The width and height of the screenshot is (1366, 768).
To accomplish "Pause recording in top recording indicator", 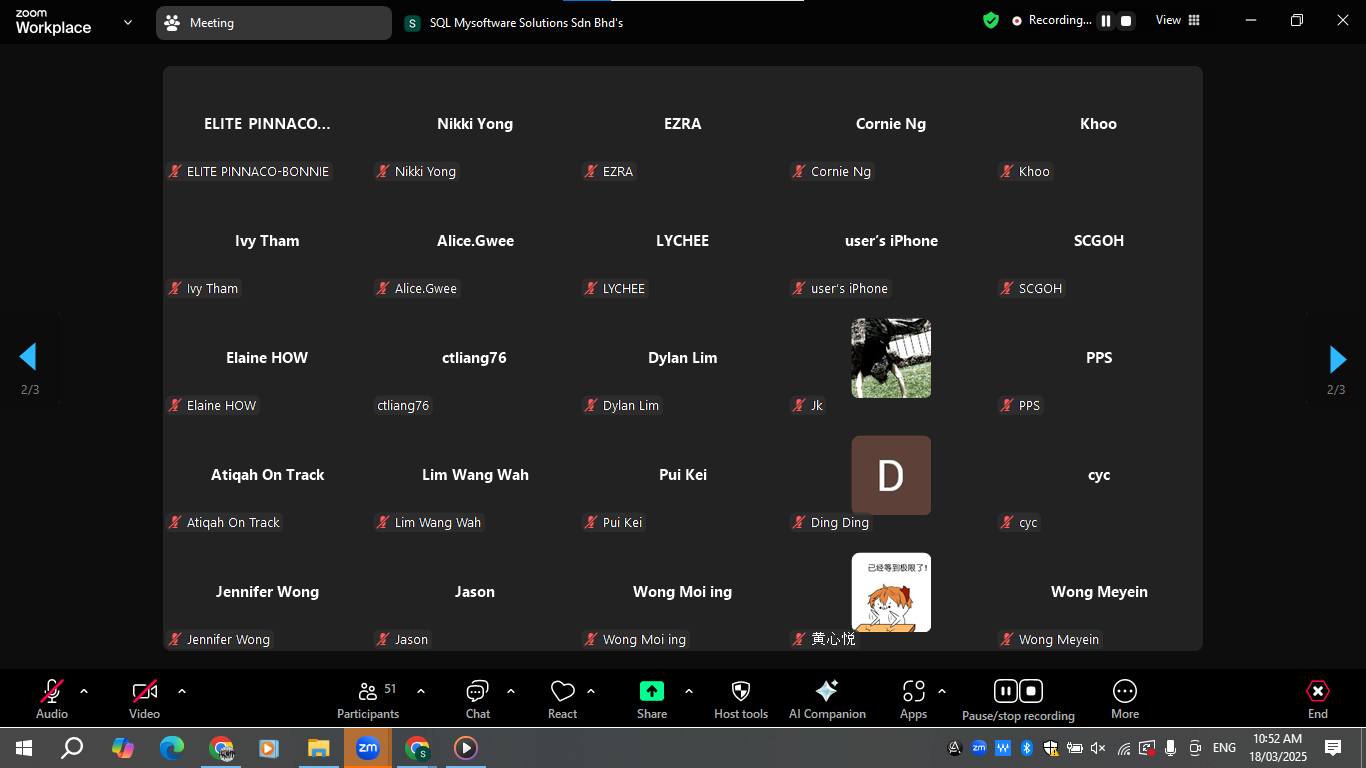I will [1106, 21].
